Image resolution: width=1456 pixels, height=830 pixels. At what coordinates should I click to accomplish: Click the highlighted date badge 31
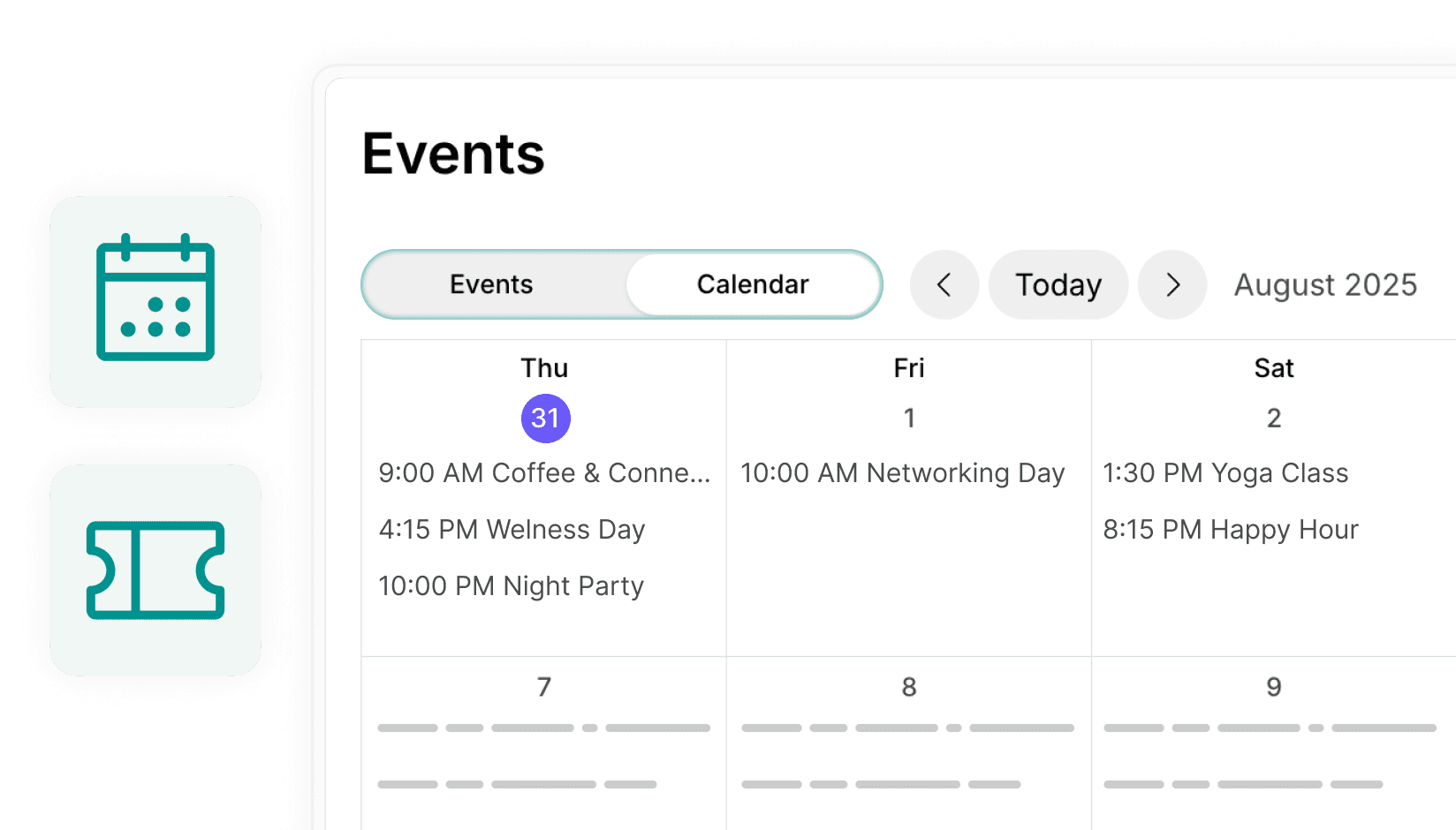coord(545,418)
